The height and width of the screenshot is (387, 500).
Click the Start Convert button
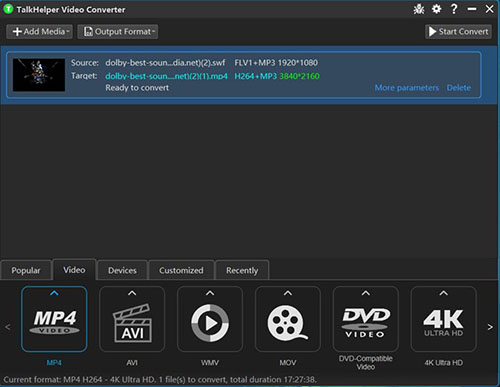[x=458, y=32]
